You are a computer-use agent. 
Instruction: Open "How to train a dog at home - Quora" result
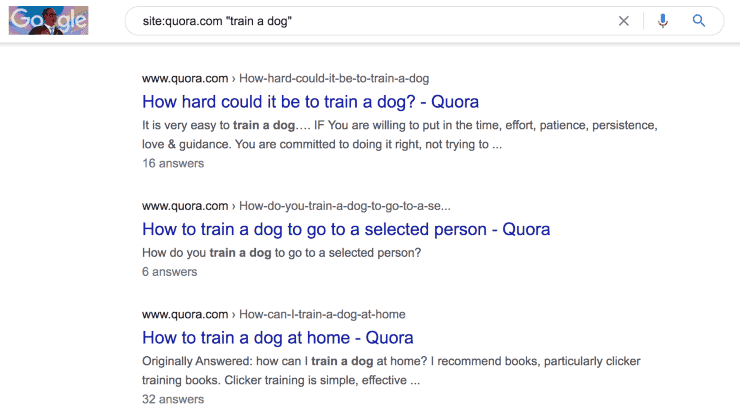point(278,337)
